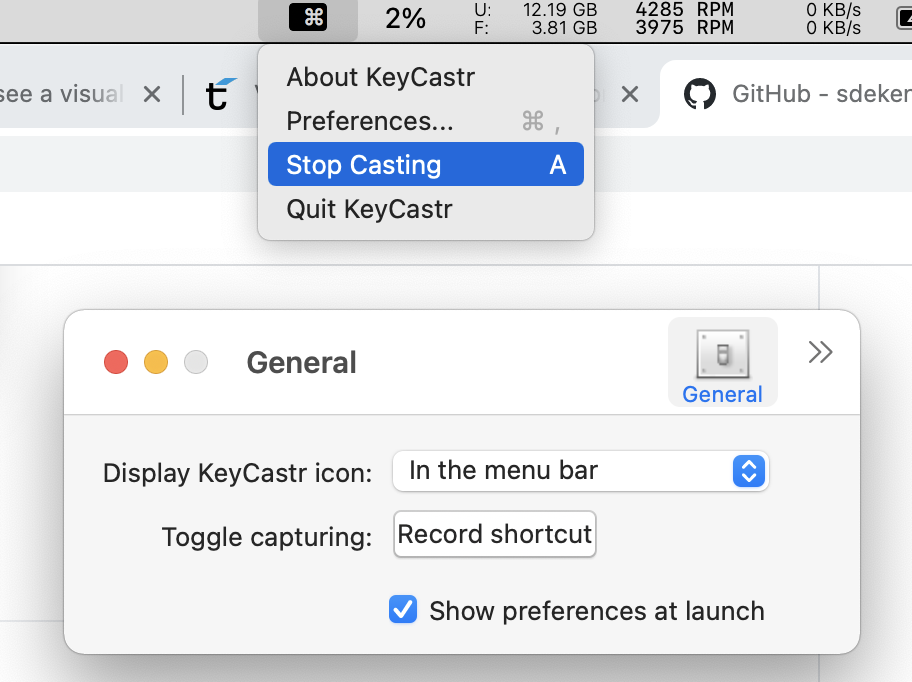
Task: Click the 'Toggle capturing:' label text
Action: point(267,537)
